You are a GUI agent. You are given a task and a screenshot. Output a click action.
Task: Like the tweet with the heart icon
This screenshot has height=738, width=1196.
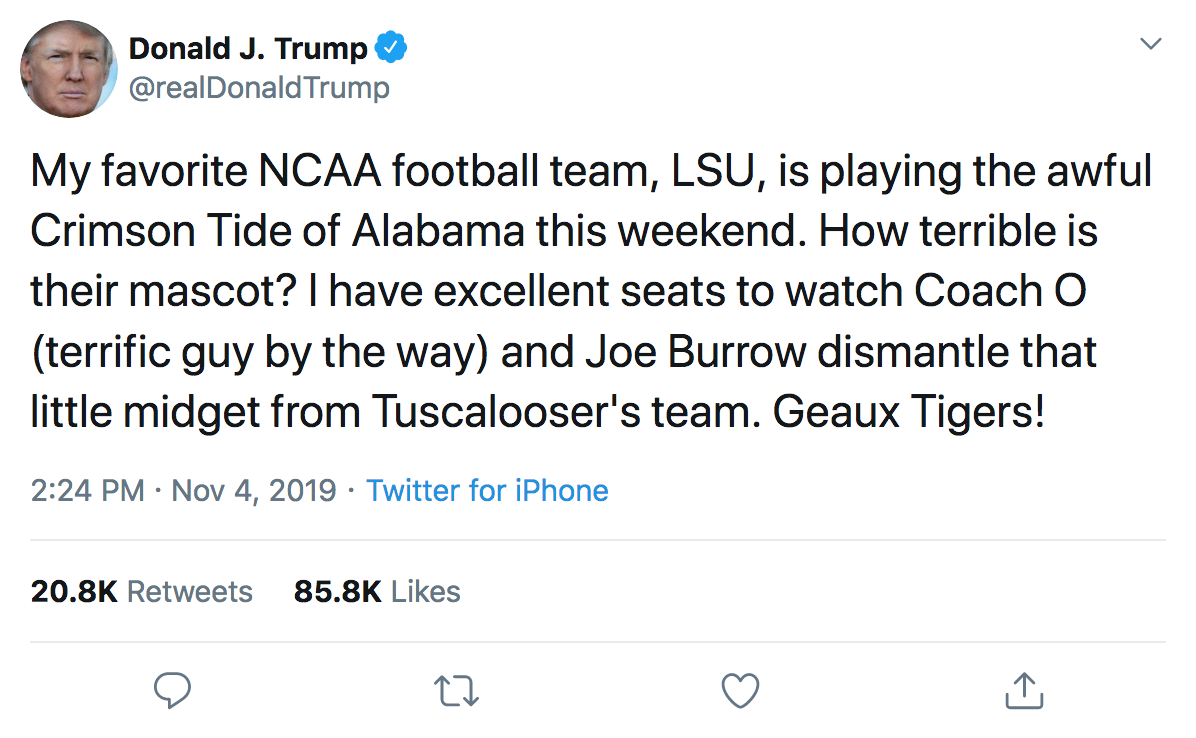(740, 689)
